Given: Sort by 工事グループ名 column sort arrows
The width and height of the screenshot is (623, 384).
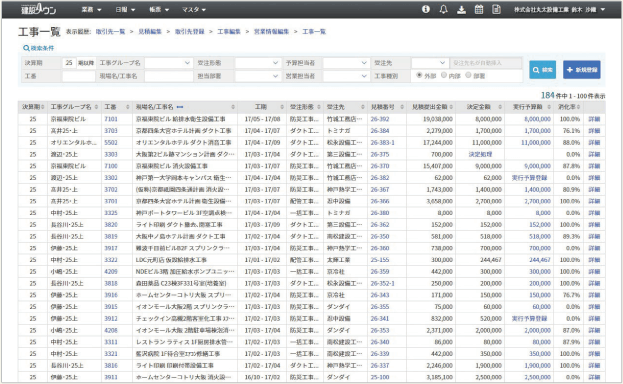Looking at the screenshot, I should click(96, 107).
